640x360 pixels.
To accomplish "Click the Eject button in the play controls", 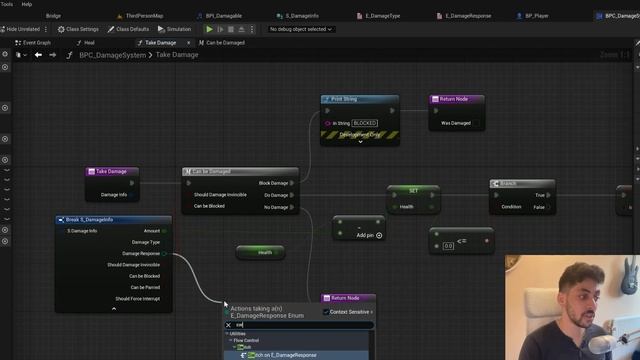I will [241, 29].
